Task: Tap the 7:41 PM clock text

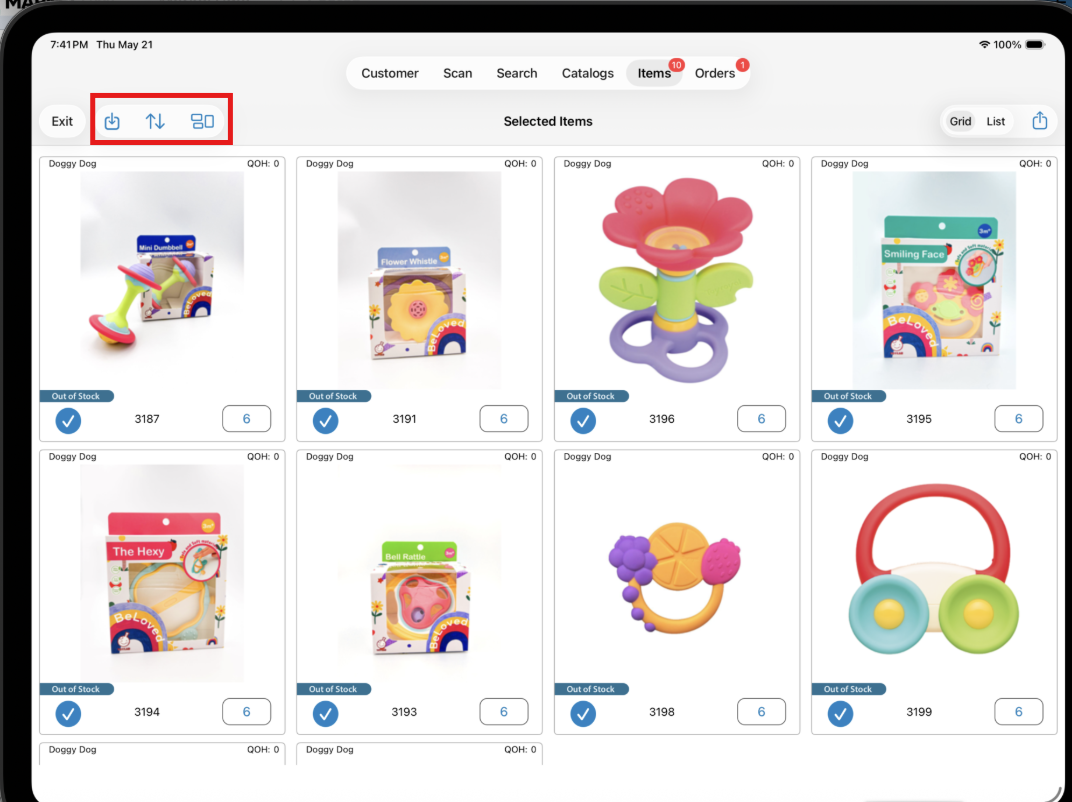Action: tap(69, 44)
